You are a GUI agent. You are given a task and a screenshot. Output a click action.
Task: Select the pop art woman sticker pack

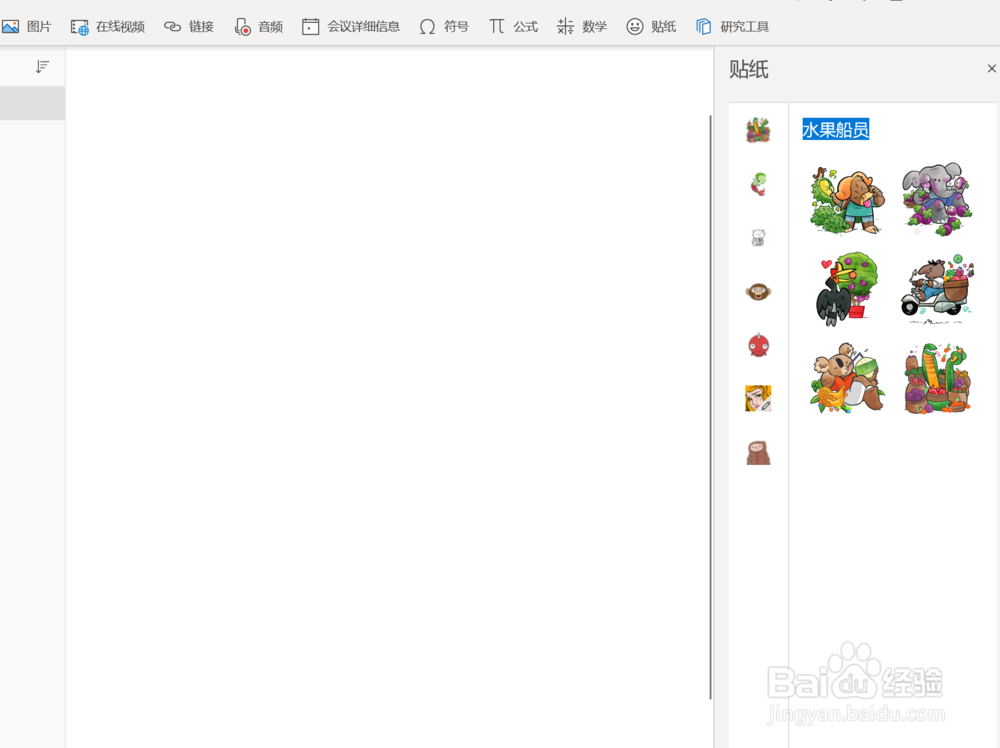[x=758, y=399]
